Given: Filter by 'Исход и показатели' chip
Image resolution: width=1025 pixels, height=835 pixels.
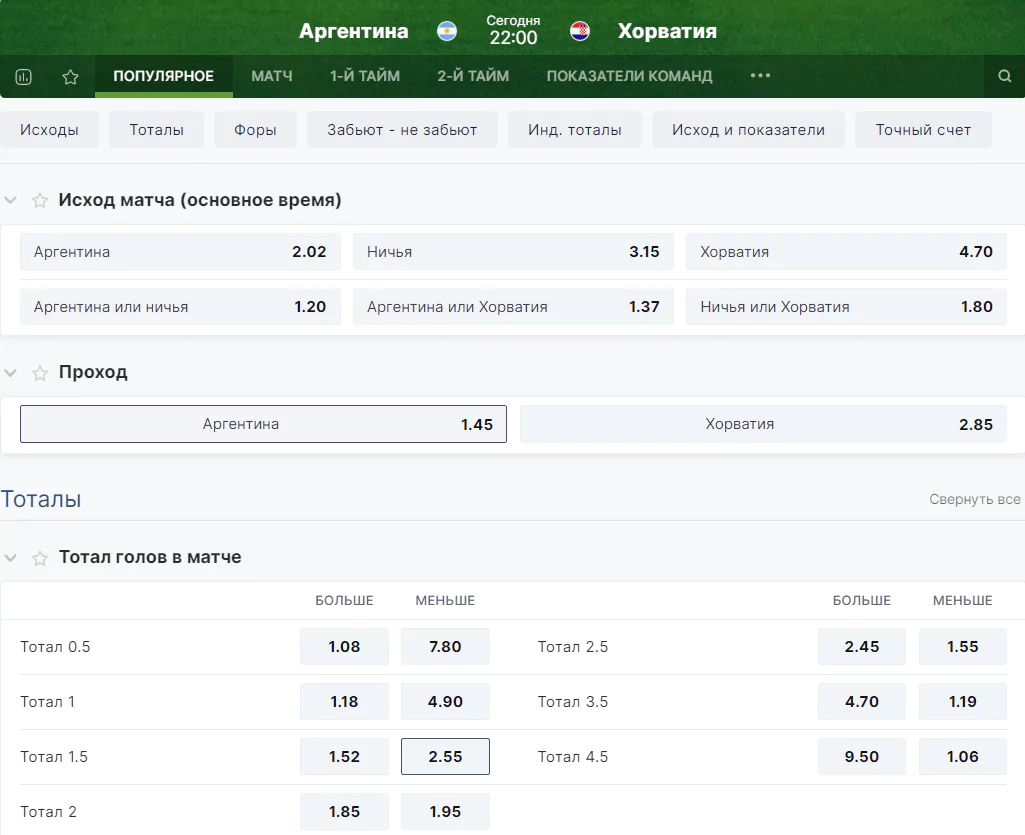Looking at the screenshot, I should (x=748, y=129).
